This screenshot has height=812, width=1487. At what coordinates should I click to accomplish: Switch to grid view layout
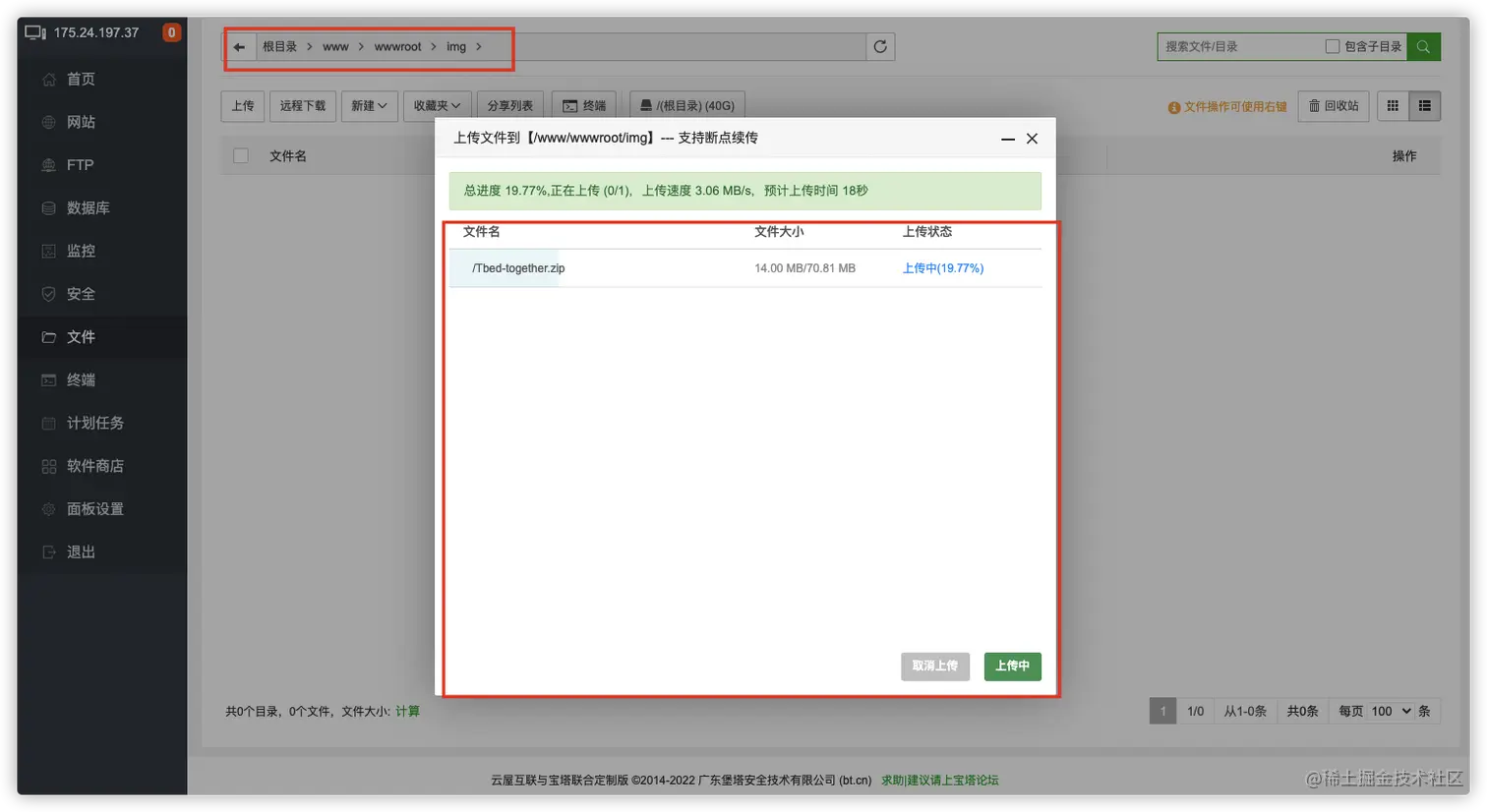coord(1392,105)
